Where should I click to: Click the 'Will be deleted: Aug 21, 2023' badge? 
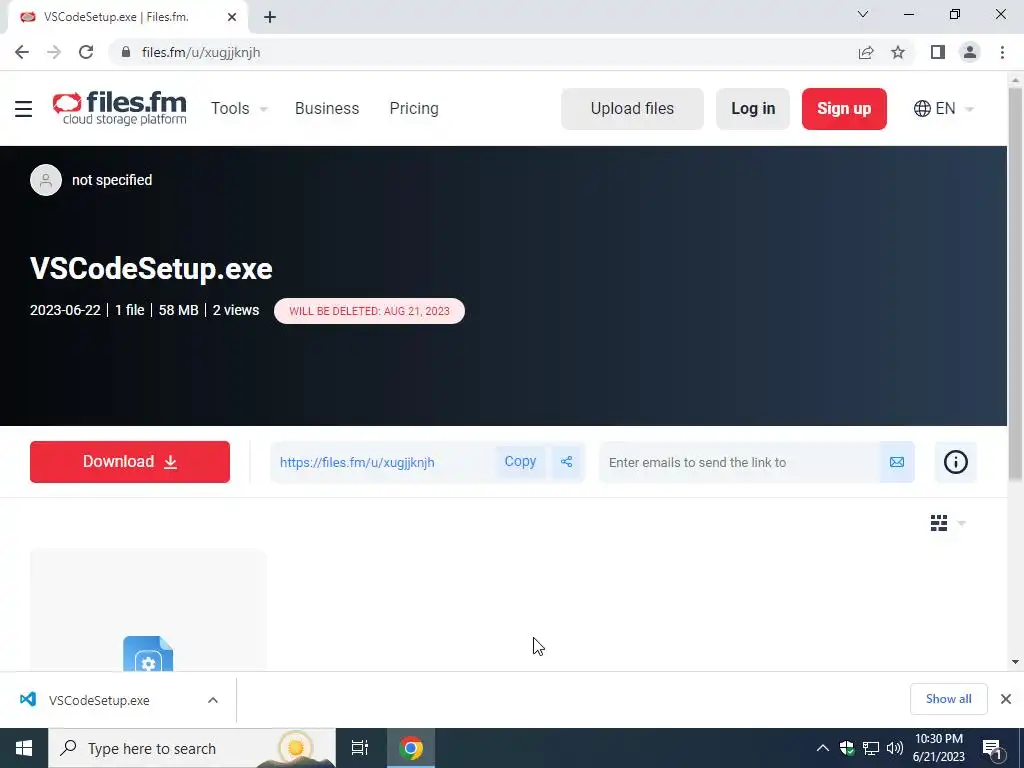369,311
